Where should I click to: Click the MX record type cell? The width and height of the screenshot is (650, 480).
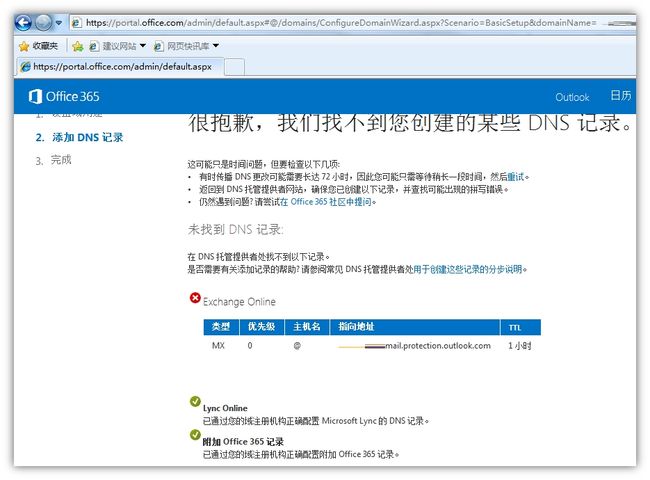[x=218, y=345]
